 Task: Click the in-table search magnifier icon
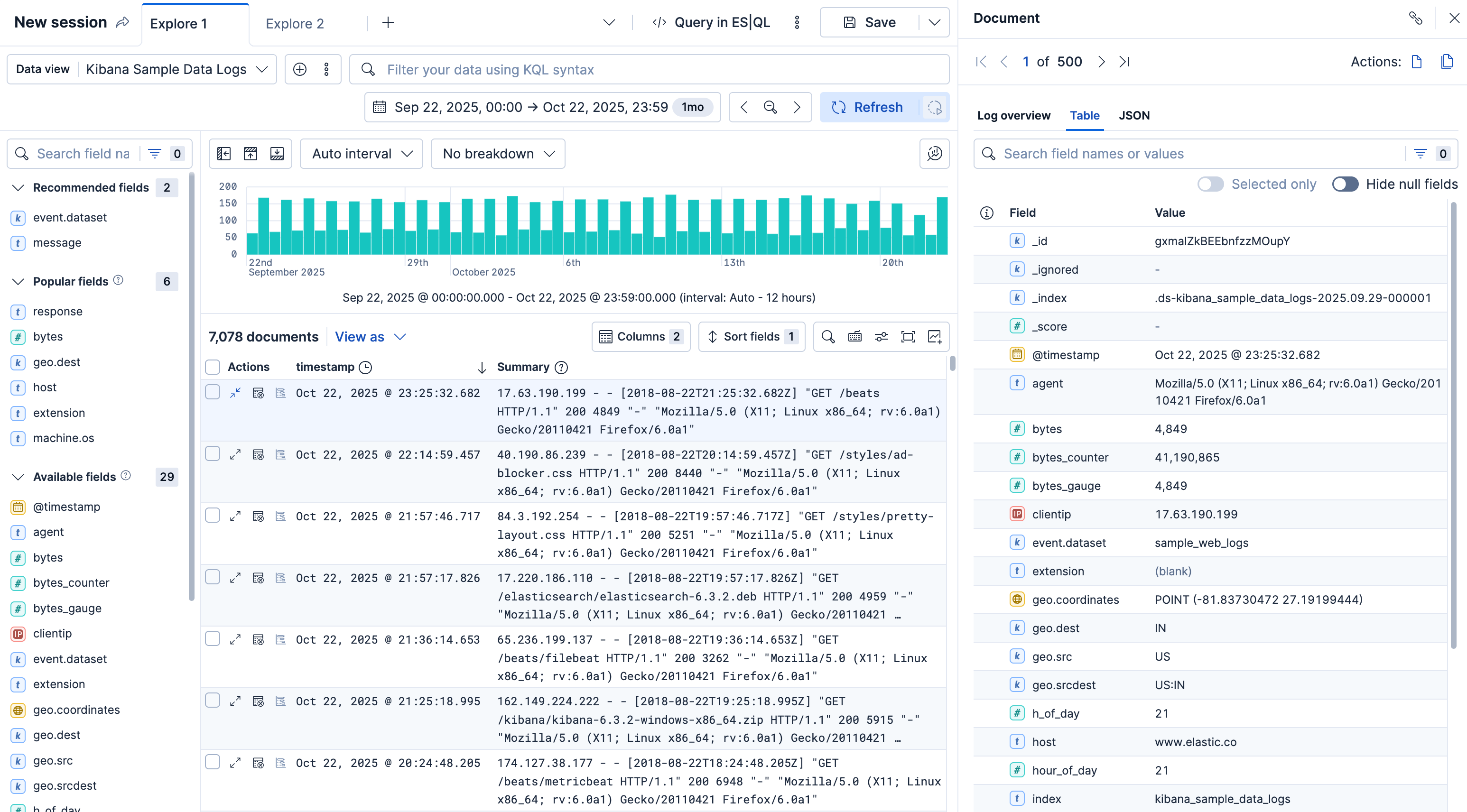[828, 337]
